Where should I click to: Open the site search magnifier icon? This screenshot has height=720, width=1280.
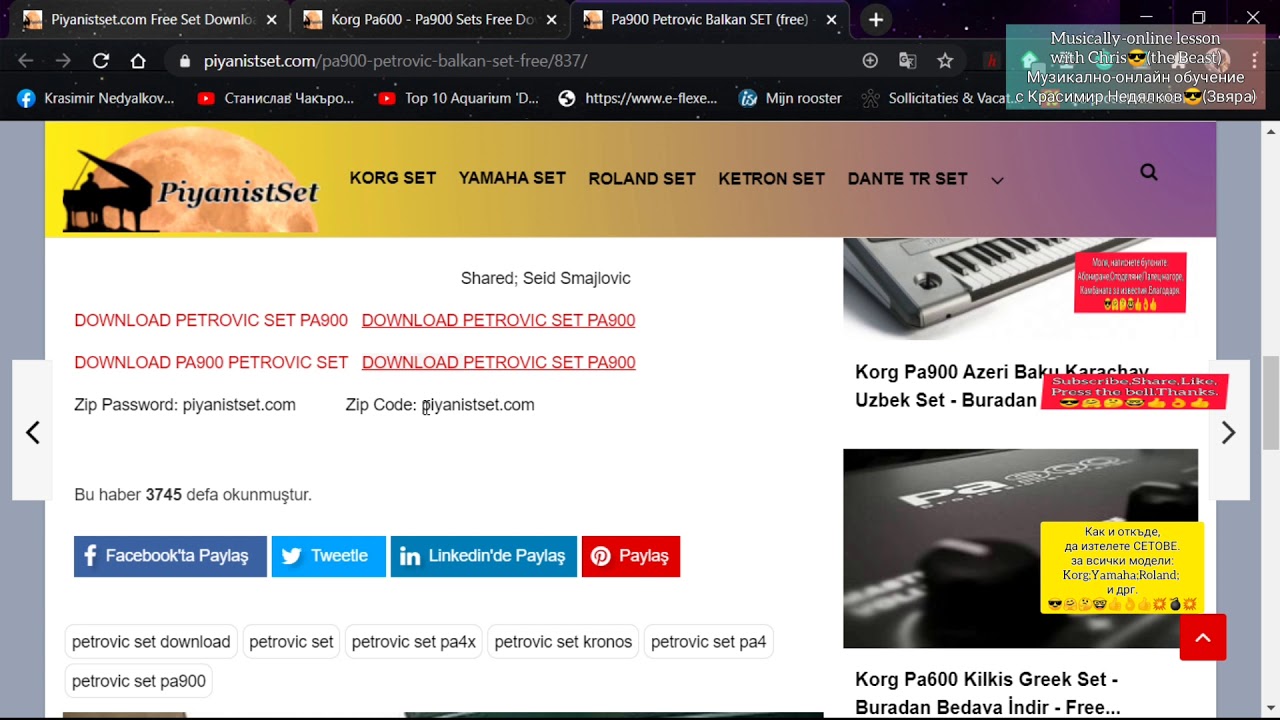point(1149,172)
